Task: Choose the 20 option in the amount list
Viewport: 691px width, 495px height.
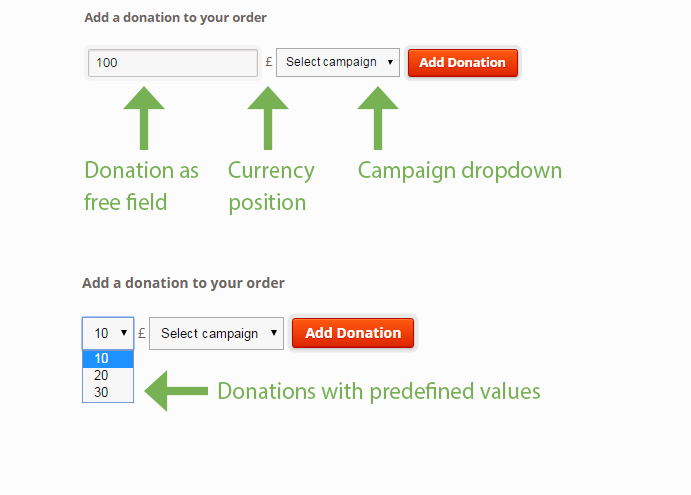Action: pos(108,376)
